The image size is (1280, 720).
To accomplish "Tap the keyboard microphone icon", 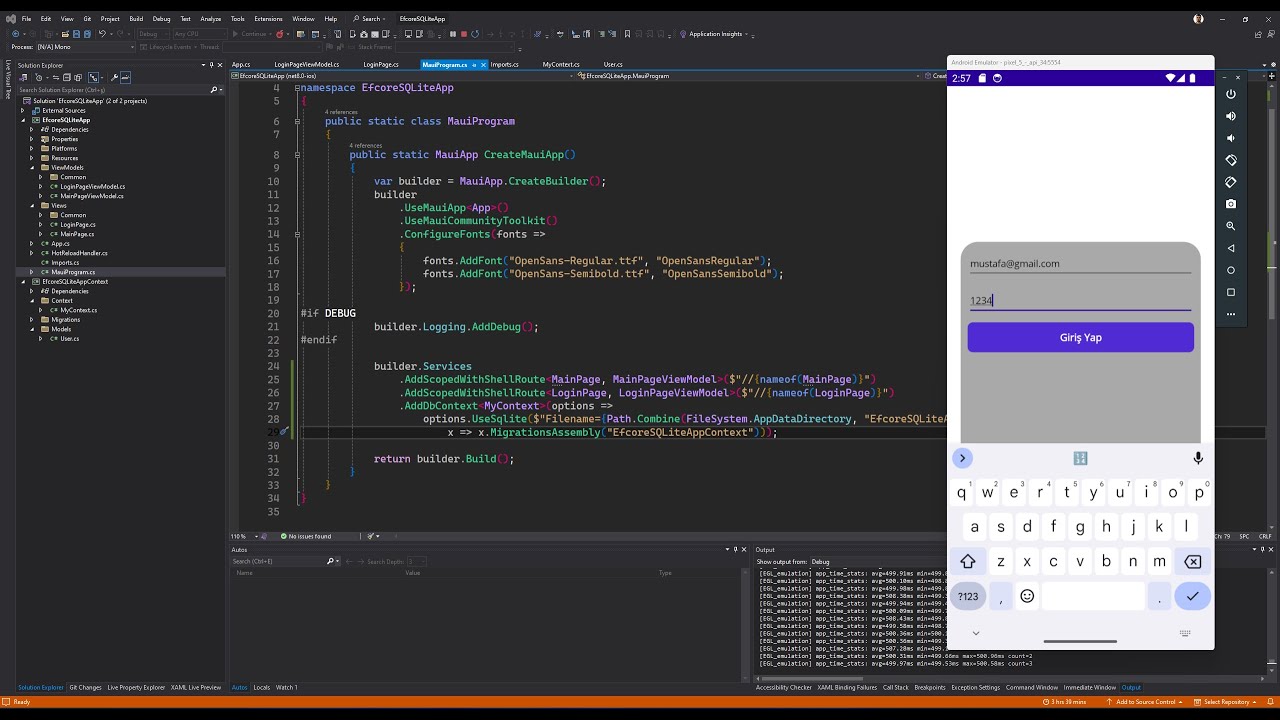I will [x=1197, y=458].
